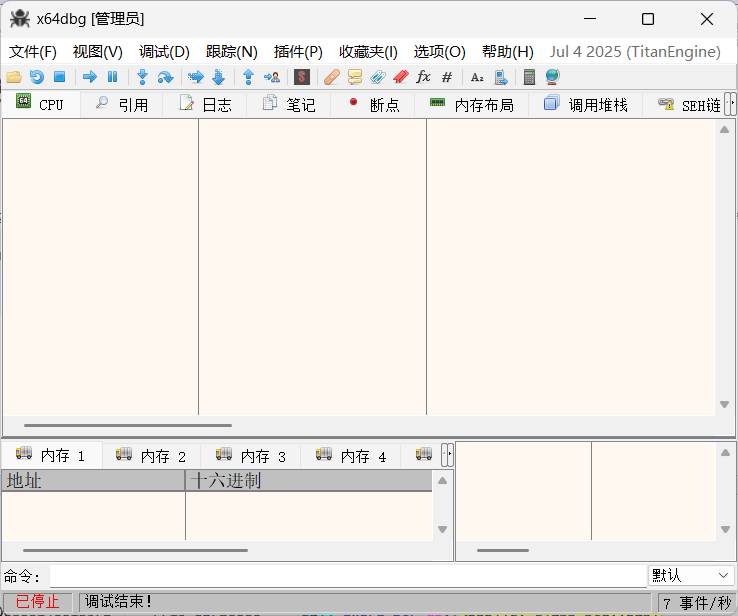Switch to the 日志 tab

[205, 104]
